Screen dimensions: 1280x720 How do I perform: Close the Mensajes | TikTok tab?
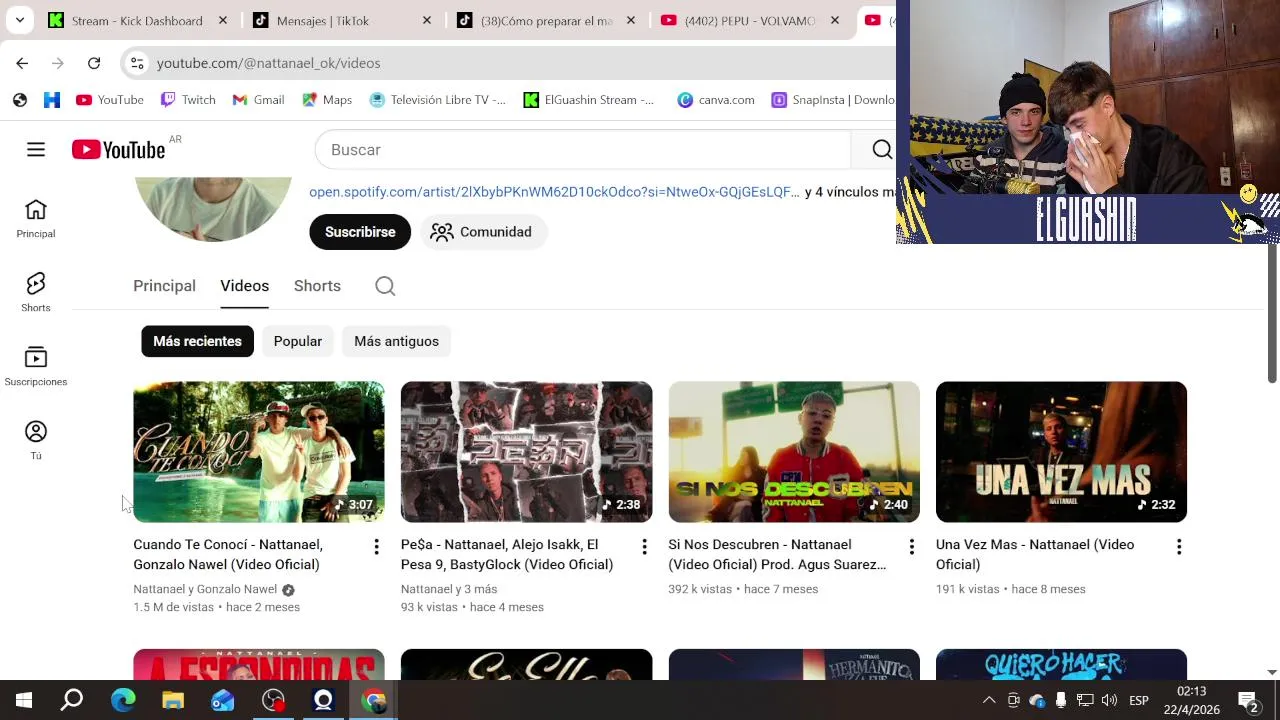pos(427,20)
